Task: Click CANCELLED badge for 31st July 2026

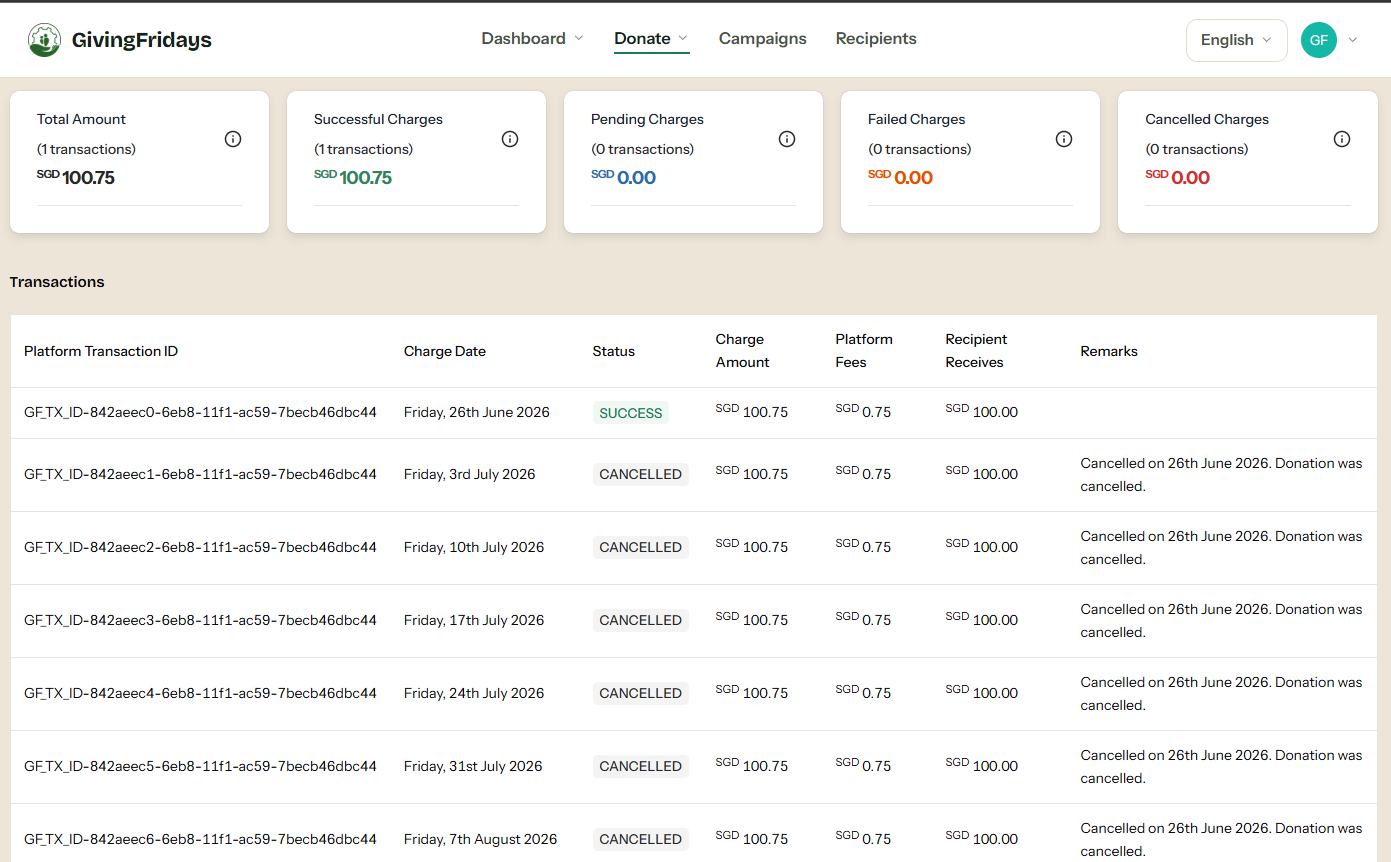Action: pyautogui.click(x=641, y=766)
